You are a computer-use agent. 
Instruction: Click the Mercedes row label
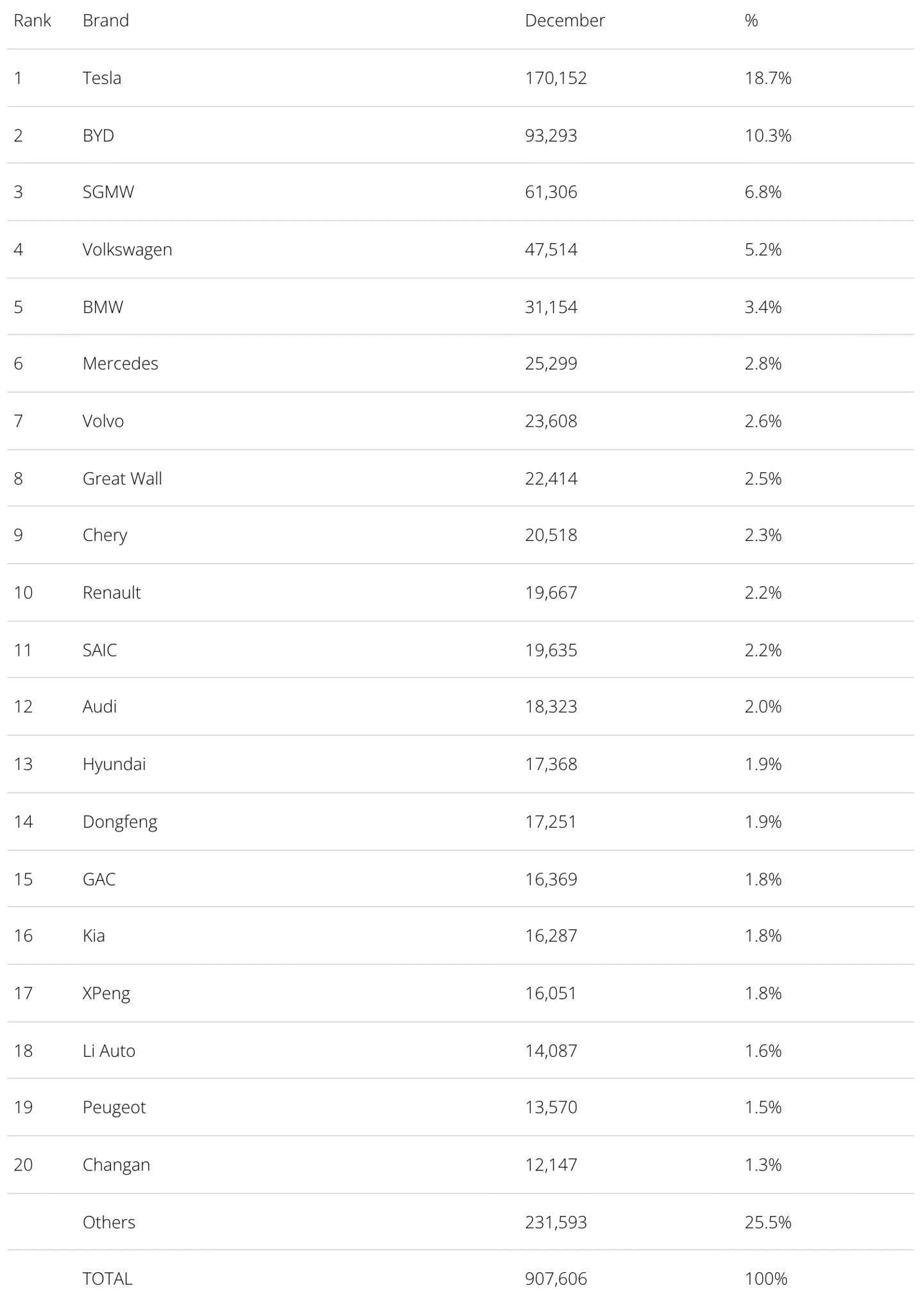120,363
